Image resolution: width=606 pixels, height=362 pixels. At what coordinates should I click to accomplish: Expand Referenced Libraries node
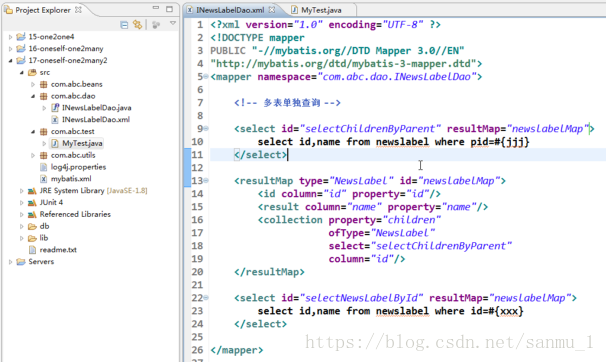click(22, 214)
